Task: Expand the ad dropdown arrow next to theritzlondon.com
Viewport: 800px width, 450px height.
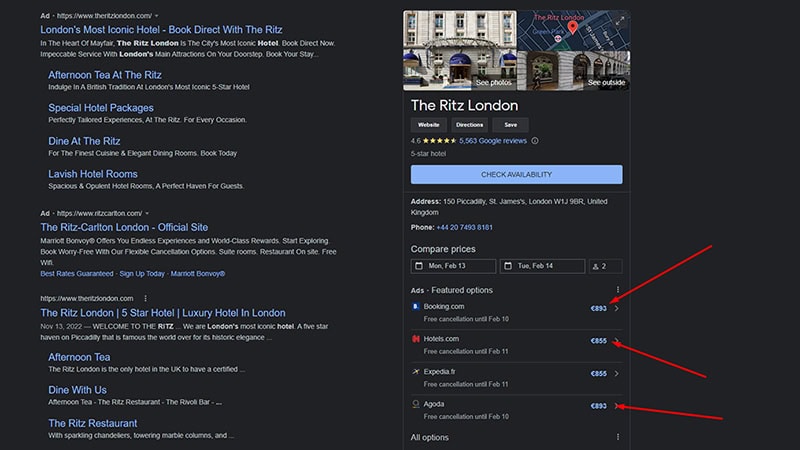Action: pos(159,17)
